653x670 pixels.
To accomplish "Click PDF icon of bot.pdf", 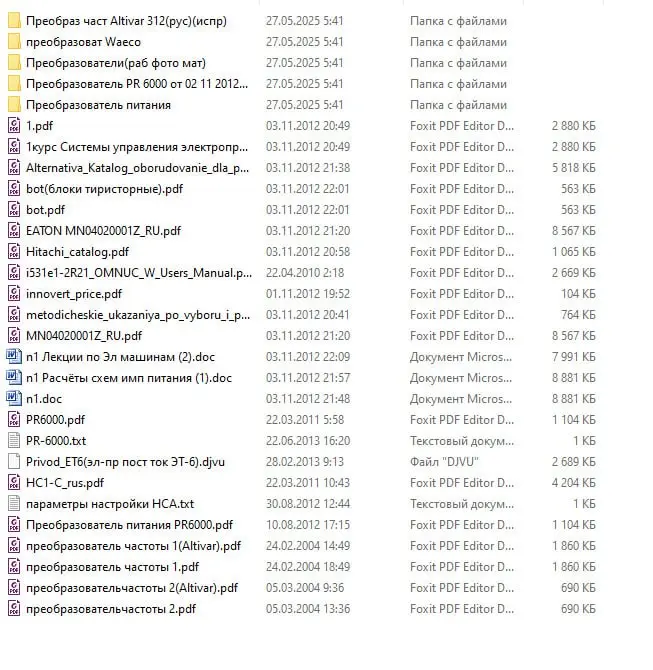I will tap(14, 209).
